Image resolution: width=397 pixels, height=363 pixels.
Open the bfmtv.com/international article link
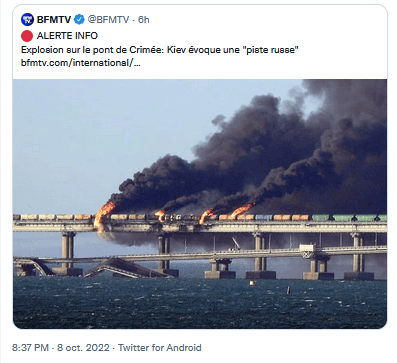pos(81,63)
